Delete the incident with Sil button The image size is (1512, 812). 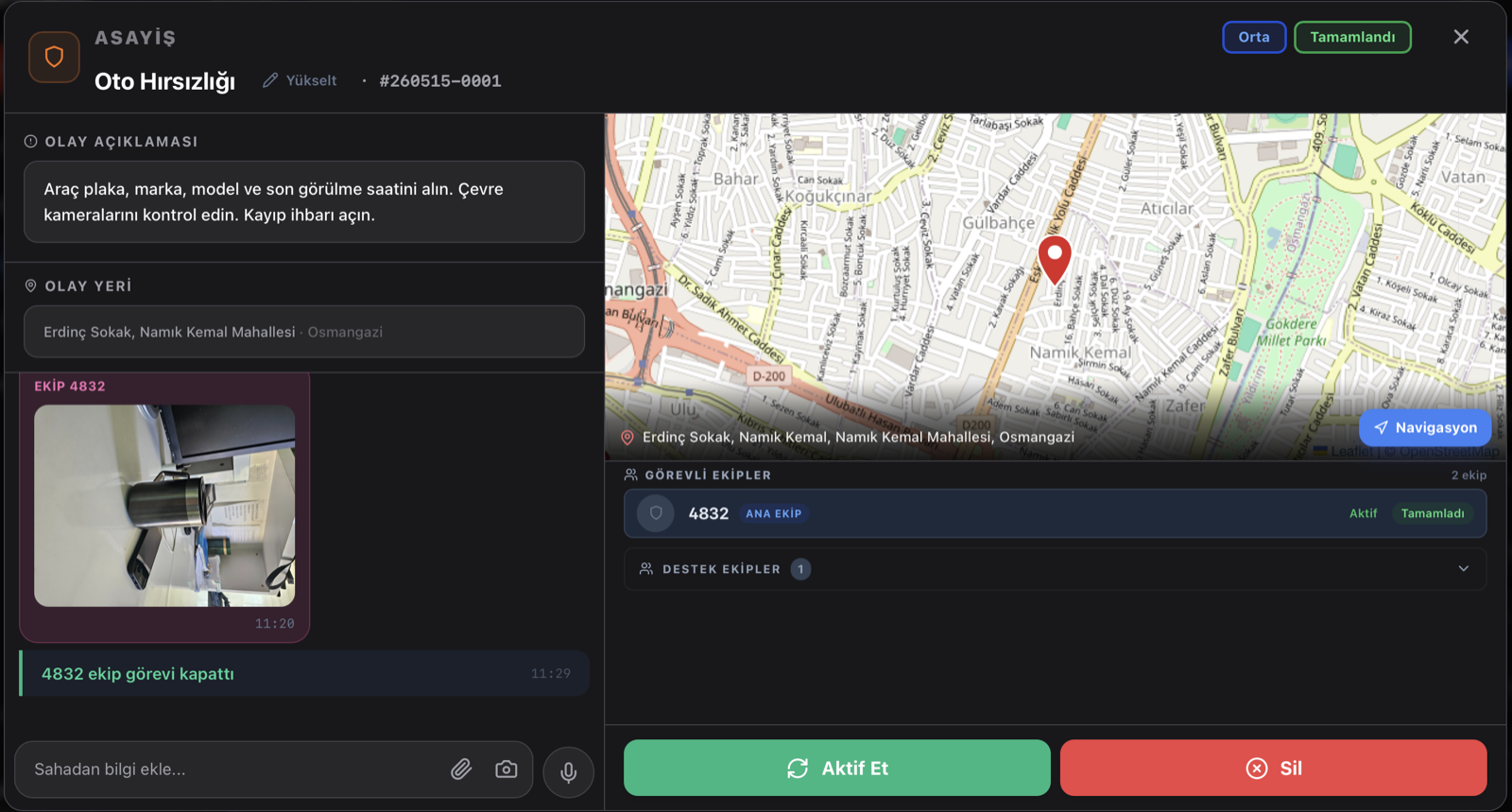pyautogui.click(x=1274, y=768)
